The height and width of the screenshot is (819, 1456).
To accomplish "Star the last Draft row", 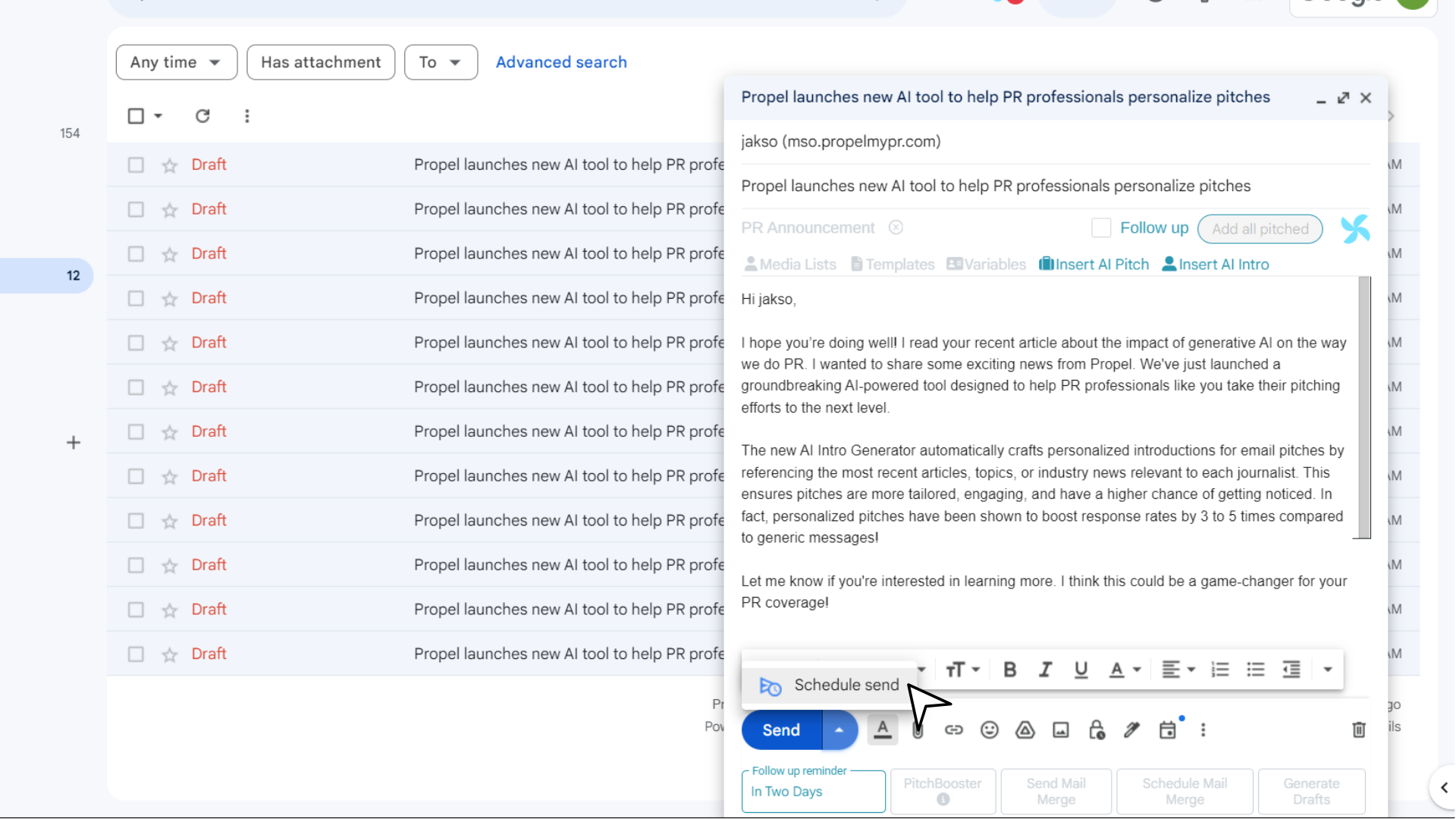I will [170, 654].
